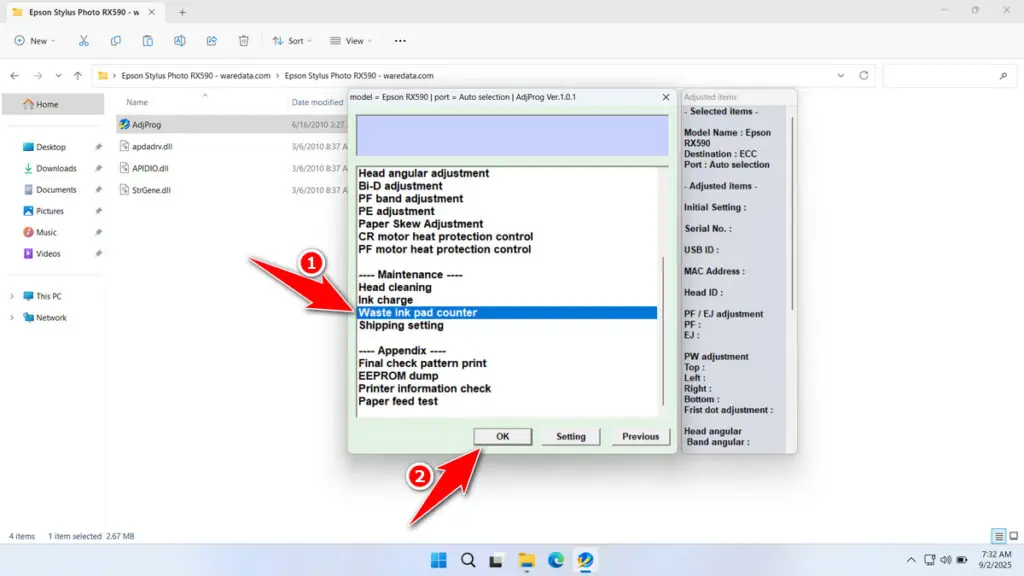Click the Explorer search input field

(945, 76)
